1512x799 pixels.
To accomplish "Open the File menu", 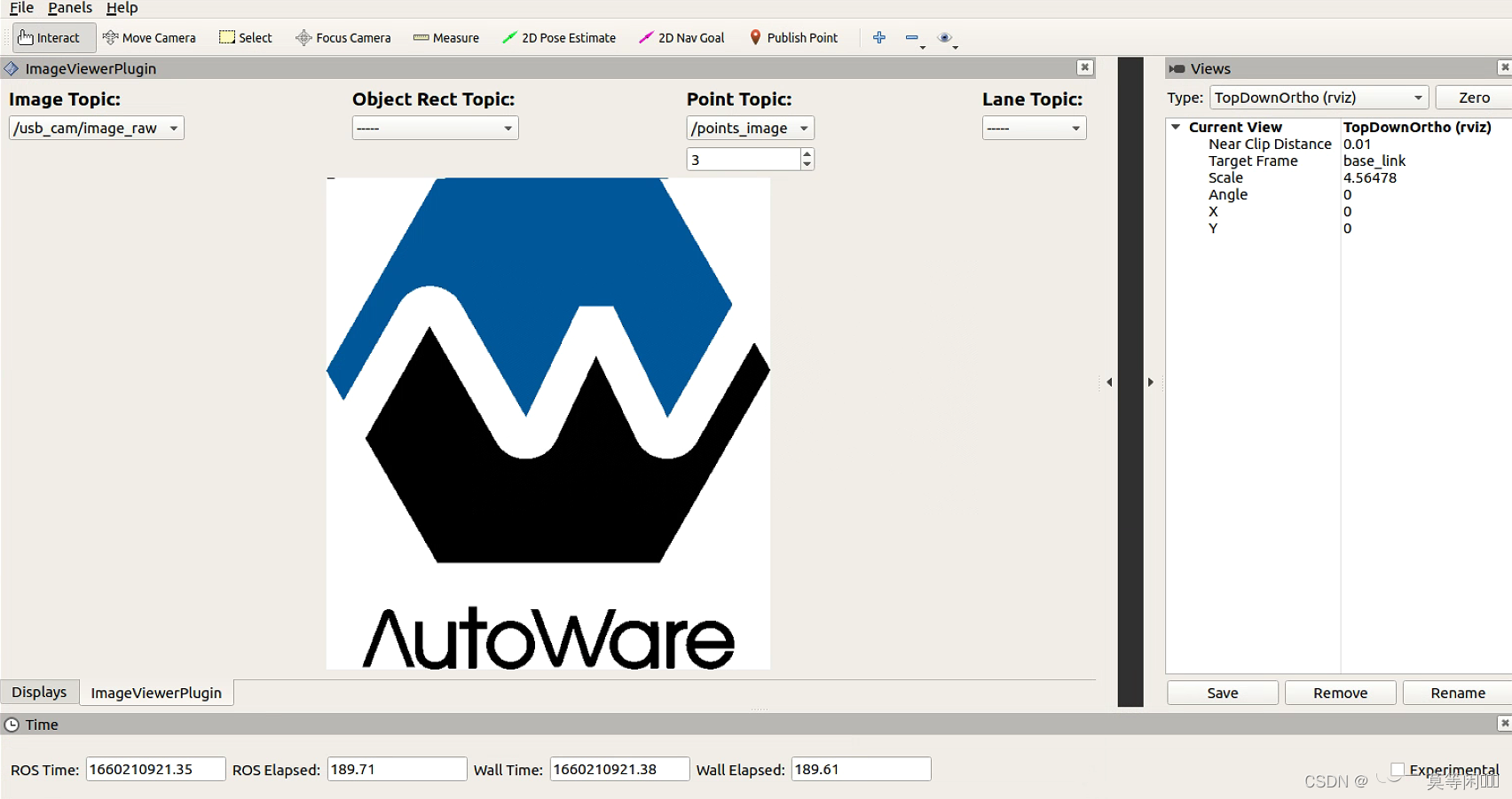I will [21, 8].
